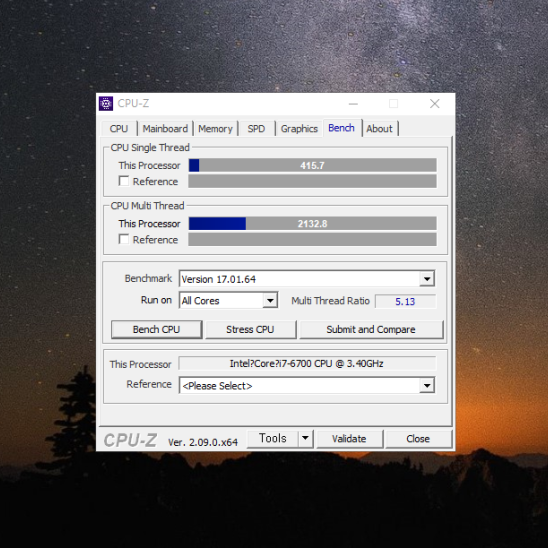Go to the Memory tab

[215, 129]
